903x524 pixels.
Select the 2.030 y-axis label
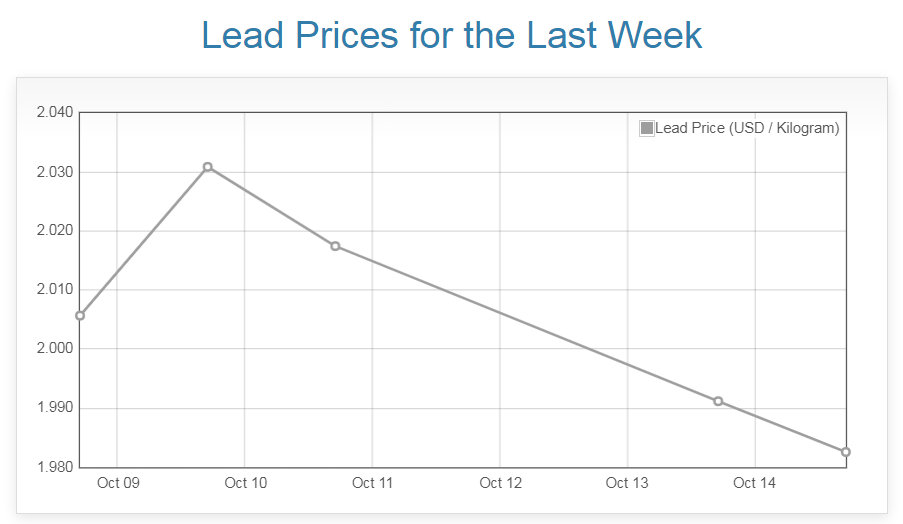55,172
